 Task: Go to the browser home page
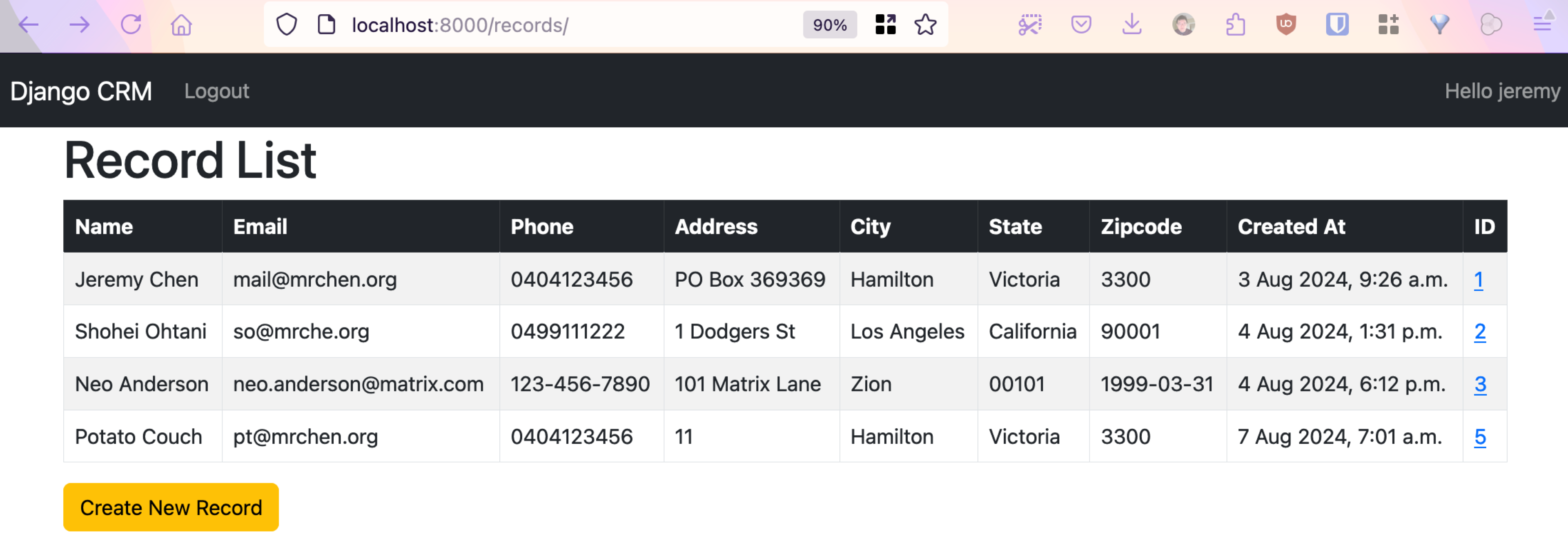181,25
